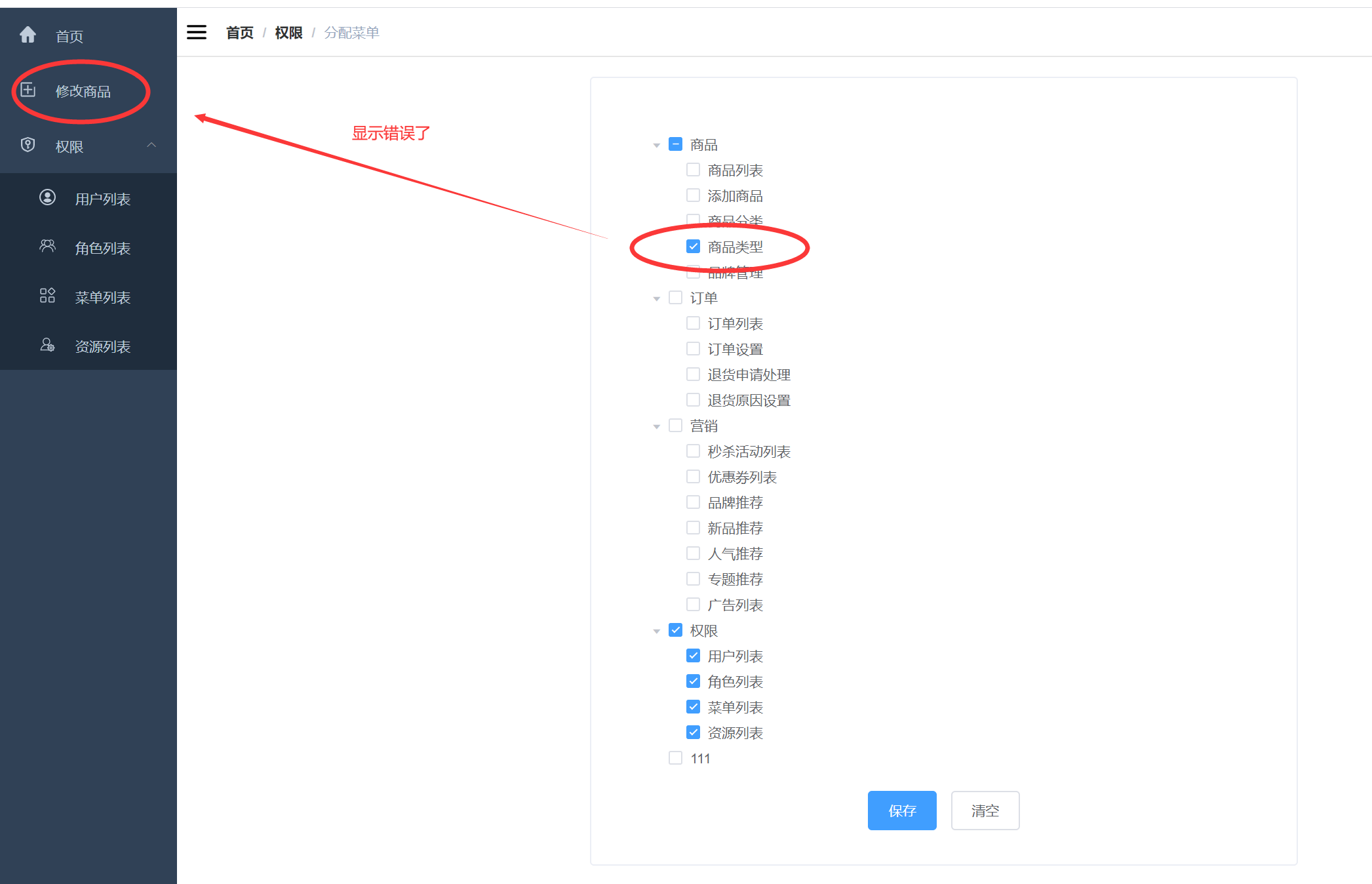Click the 保存 button
This screenshot has width=1372, height=884.
tap(902, 811)
